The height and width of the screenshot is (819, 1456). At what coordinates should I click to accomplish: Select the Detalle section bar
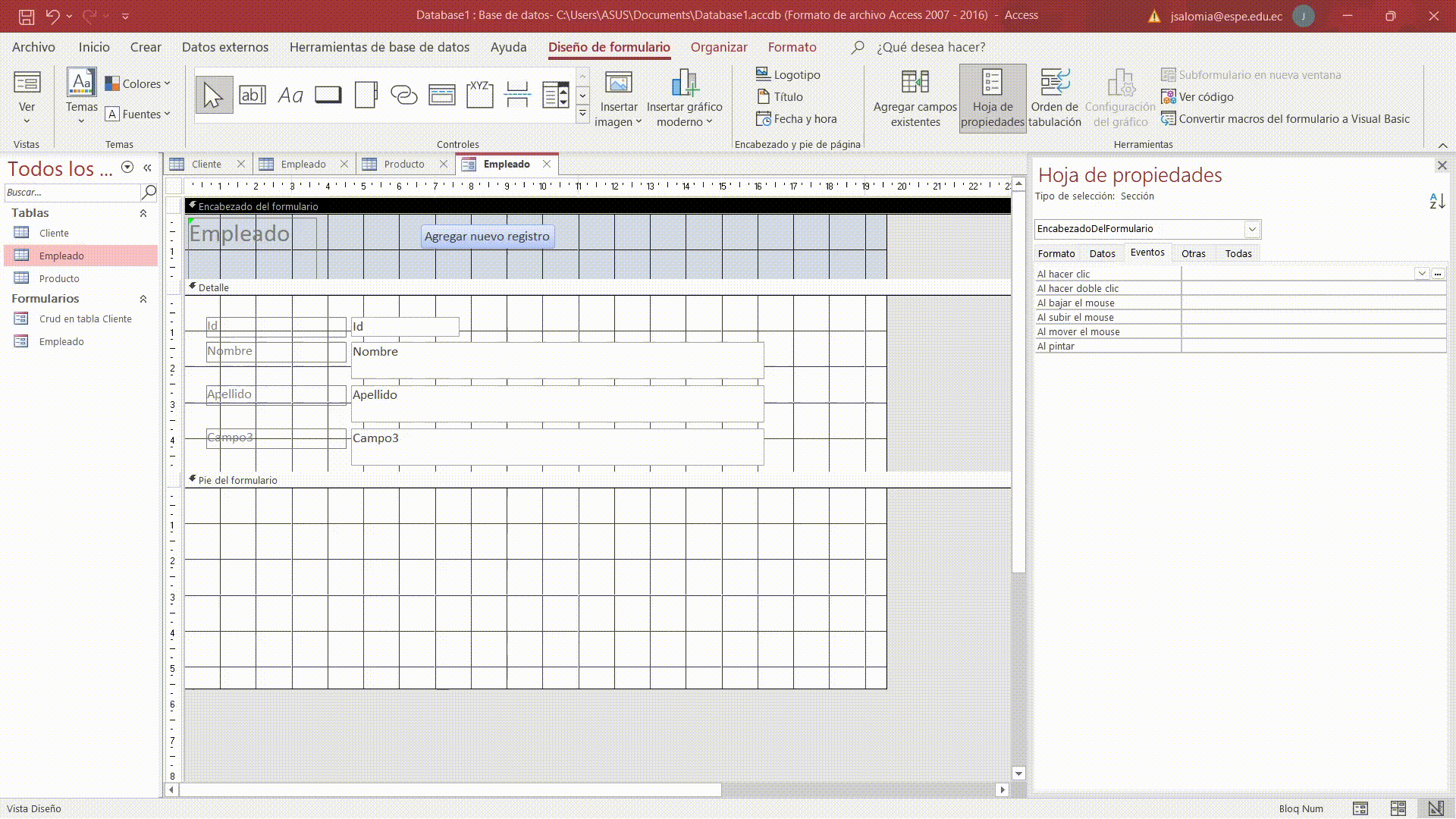click(x=598, y=287)
